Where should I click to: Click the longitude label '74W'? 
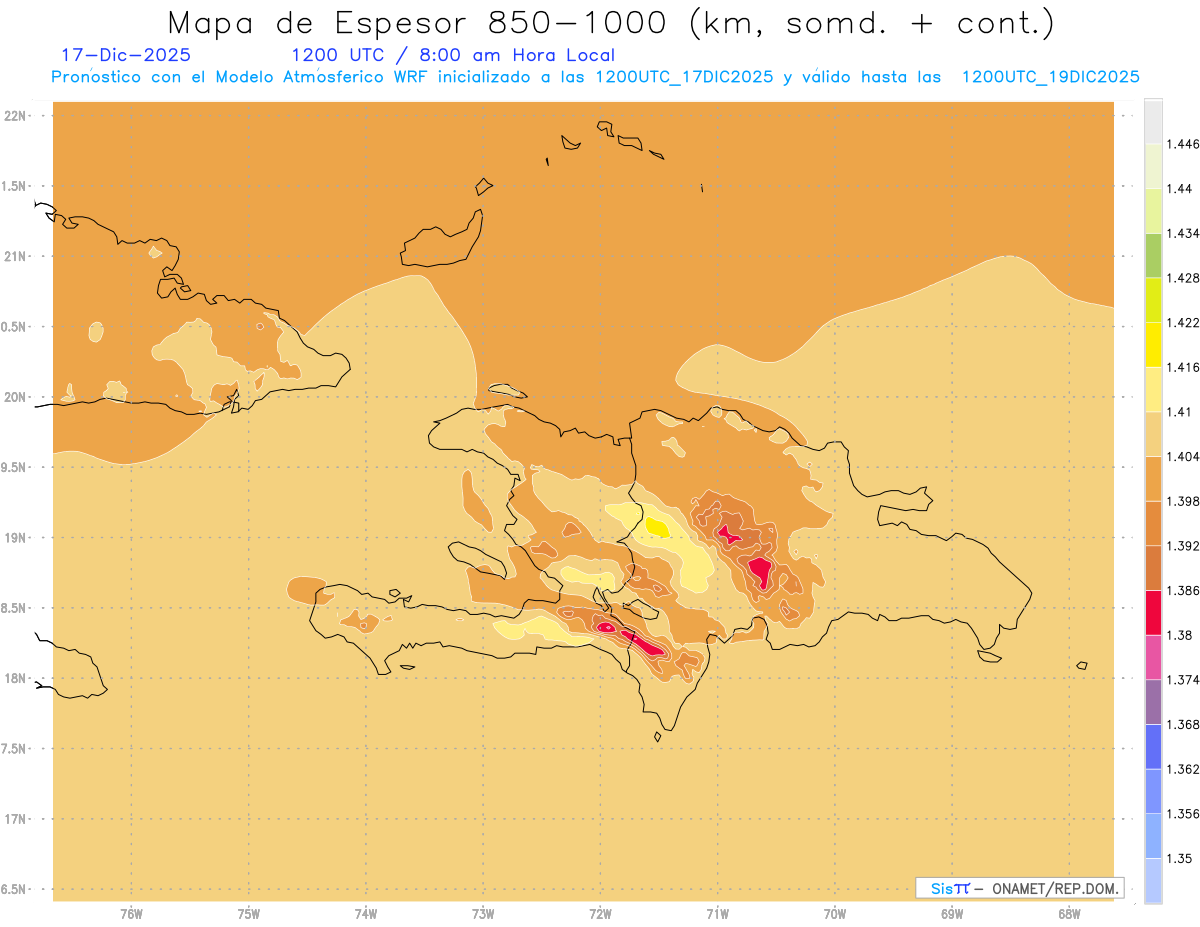pyautogui.click(x=365, y=913)
